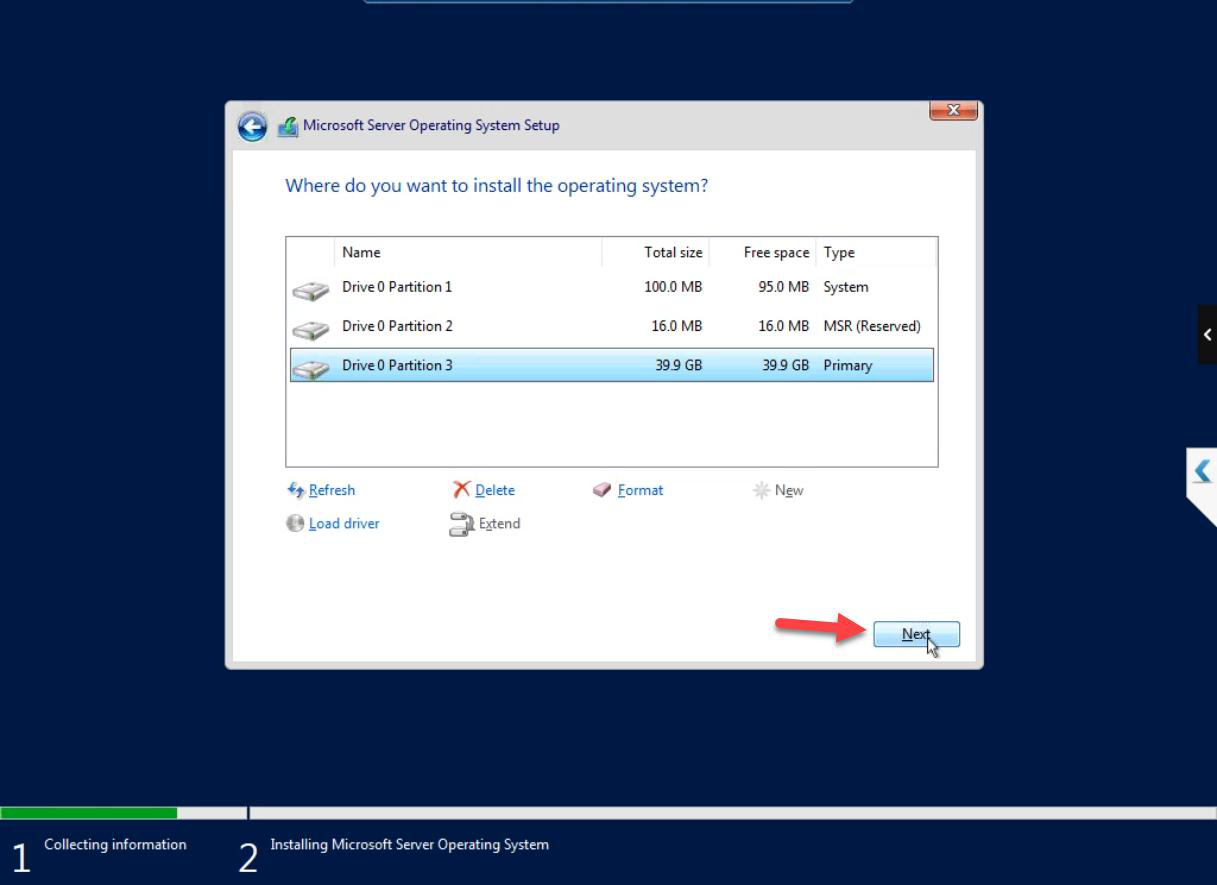This screenshot has width=1217, height=885.
Task: Select Drive 0 Partition 3 row
Action: pyautogui.click(x=612, y=365)
